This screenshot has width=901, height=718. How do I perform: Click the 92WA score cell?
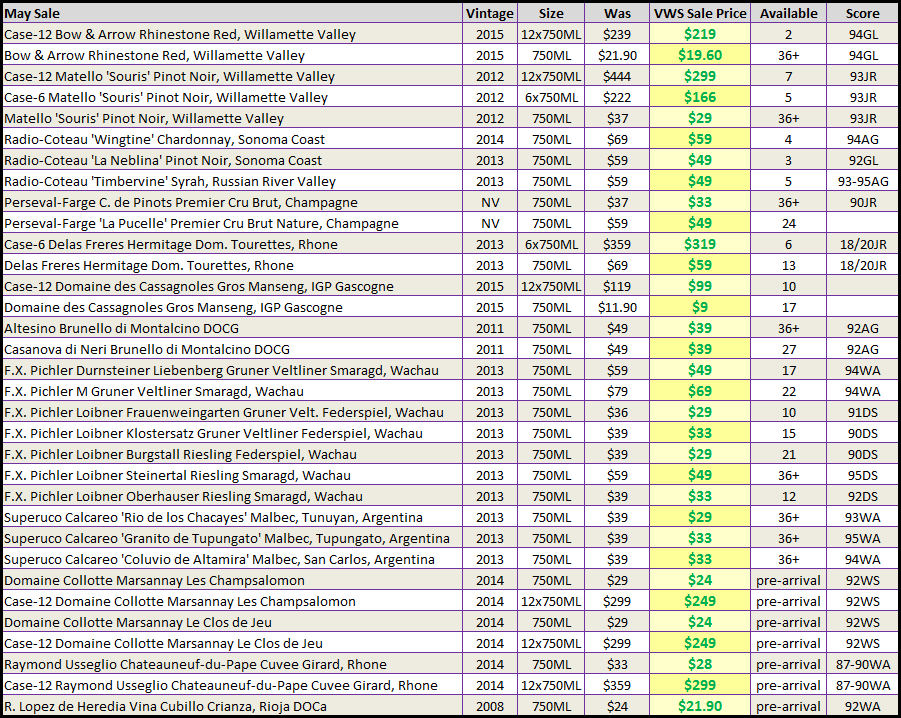click(x=863, y=706)
